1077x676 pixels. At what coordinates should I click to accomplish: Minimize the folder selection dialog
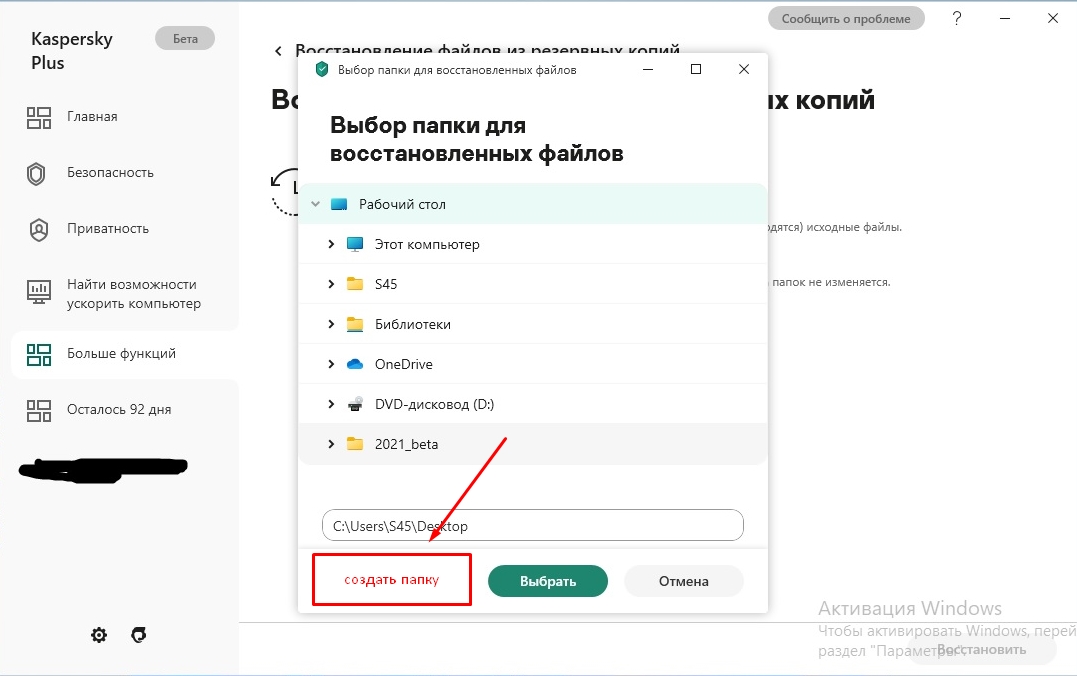(x=648, y=69)
